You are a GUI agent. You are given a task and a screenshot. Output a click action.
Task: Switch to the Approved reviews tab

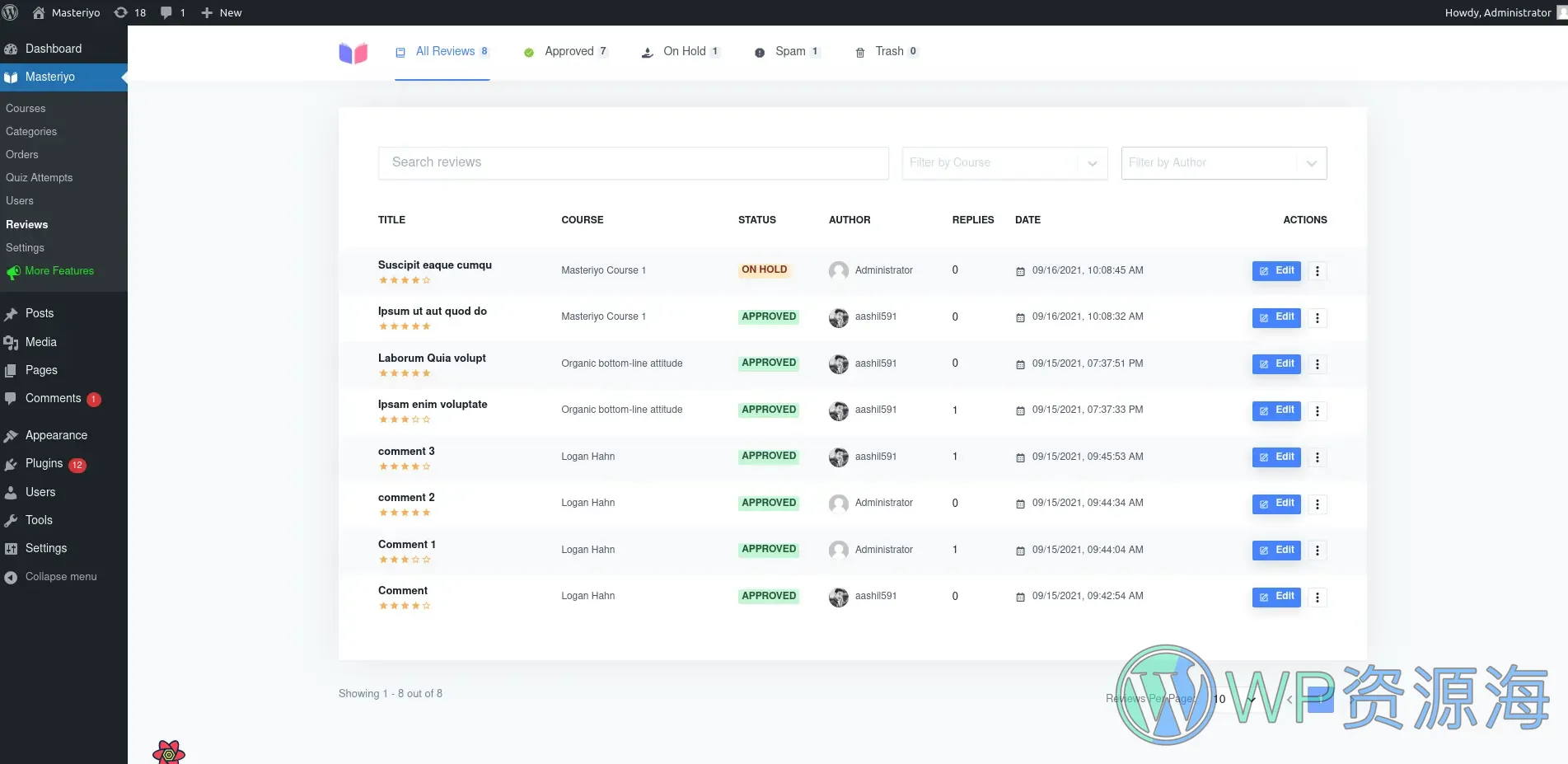click(x=567, y=52)
